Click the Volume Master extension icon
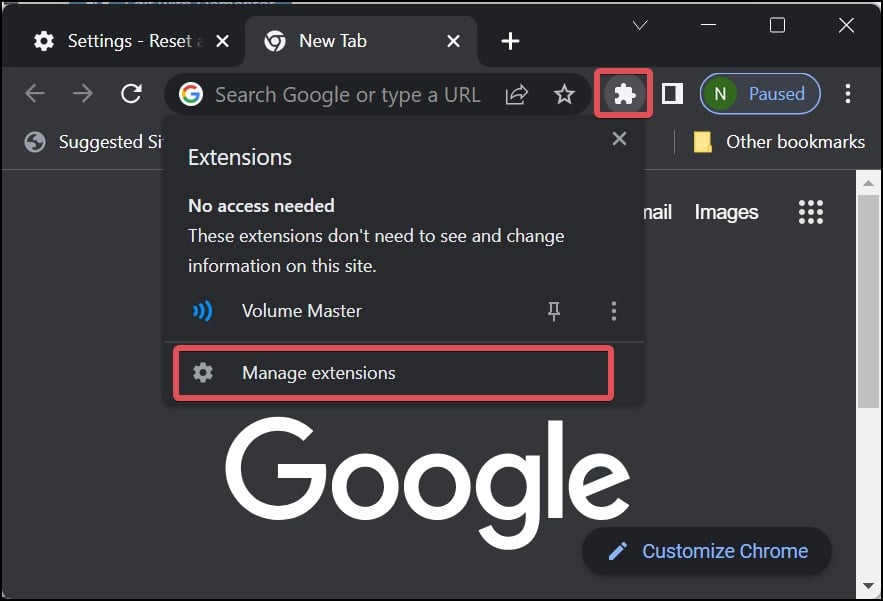 [203, 310]
